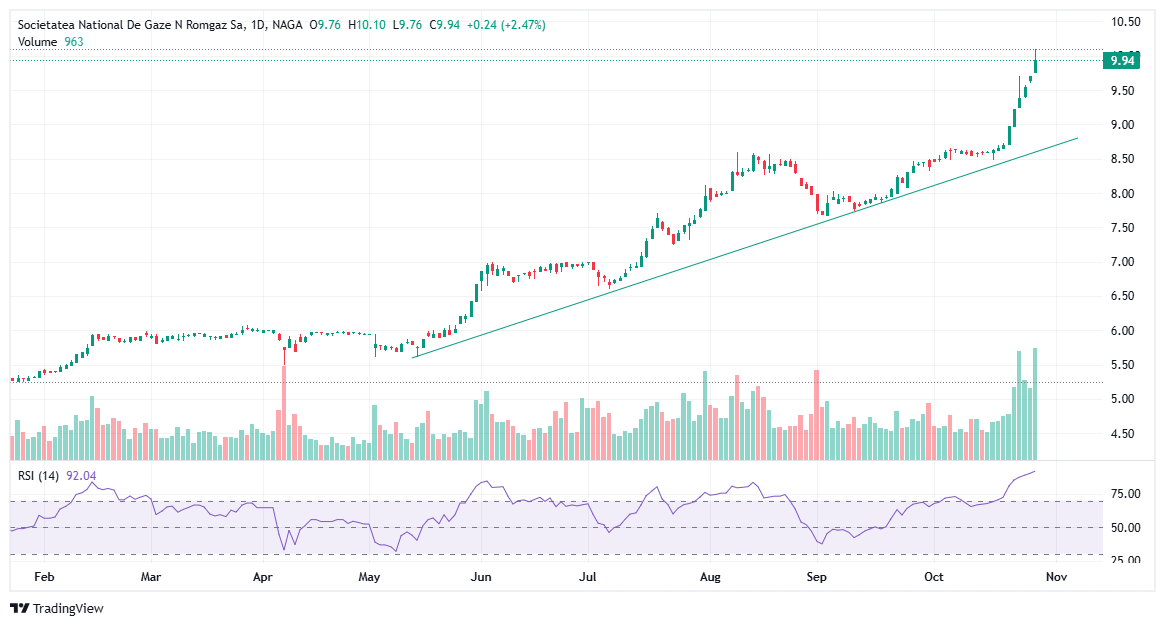
Task: Click the Feb label on time axis
Action: [x=43, y=577]
